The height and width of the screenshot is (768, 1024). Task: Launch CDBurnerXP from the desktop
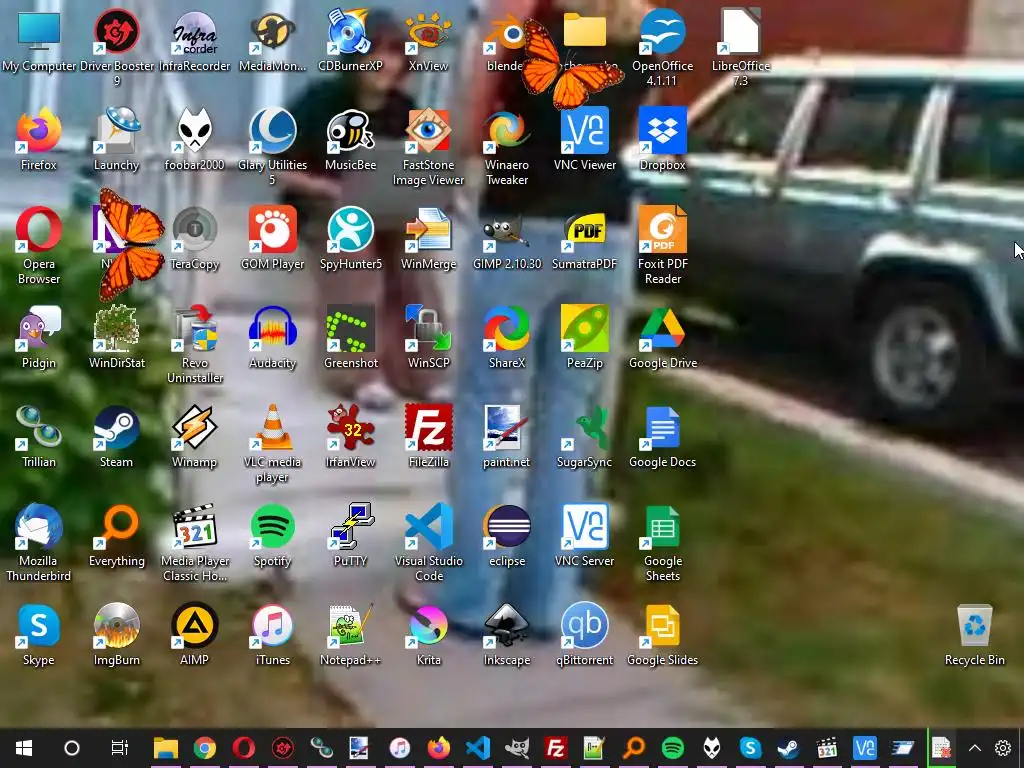click(350, 40)
